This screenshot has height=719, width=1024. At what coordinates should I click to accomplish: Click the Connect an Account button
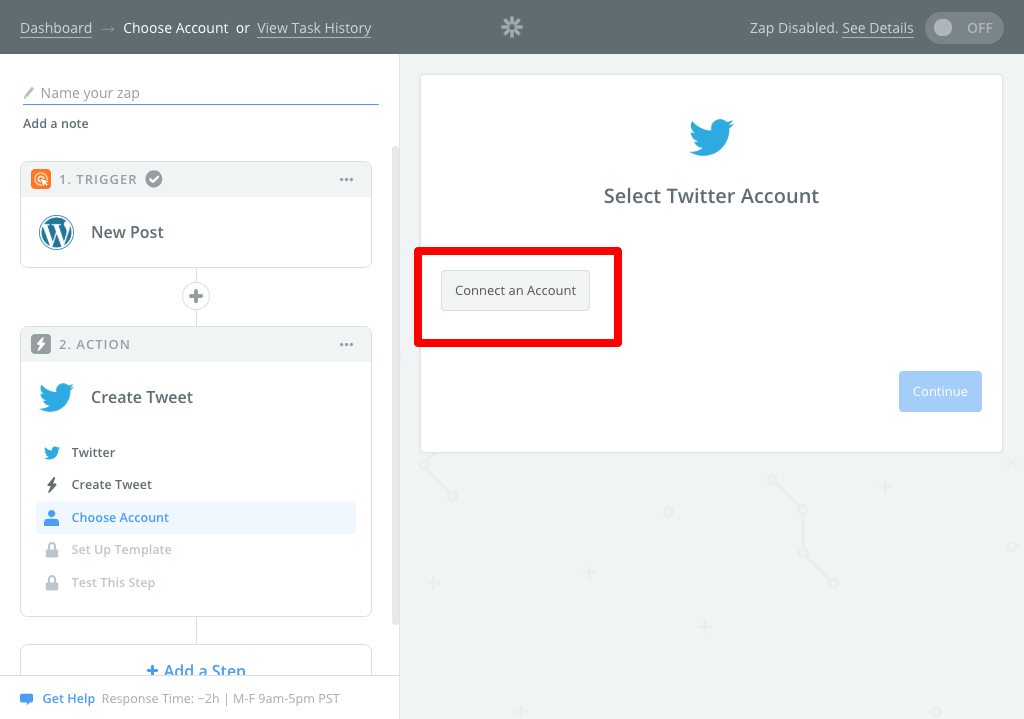(x=515, y=291)
